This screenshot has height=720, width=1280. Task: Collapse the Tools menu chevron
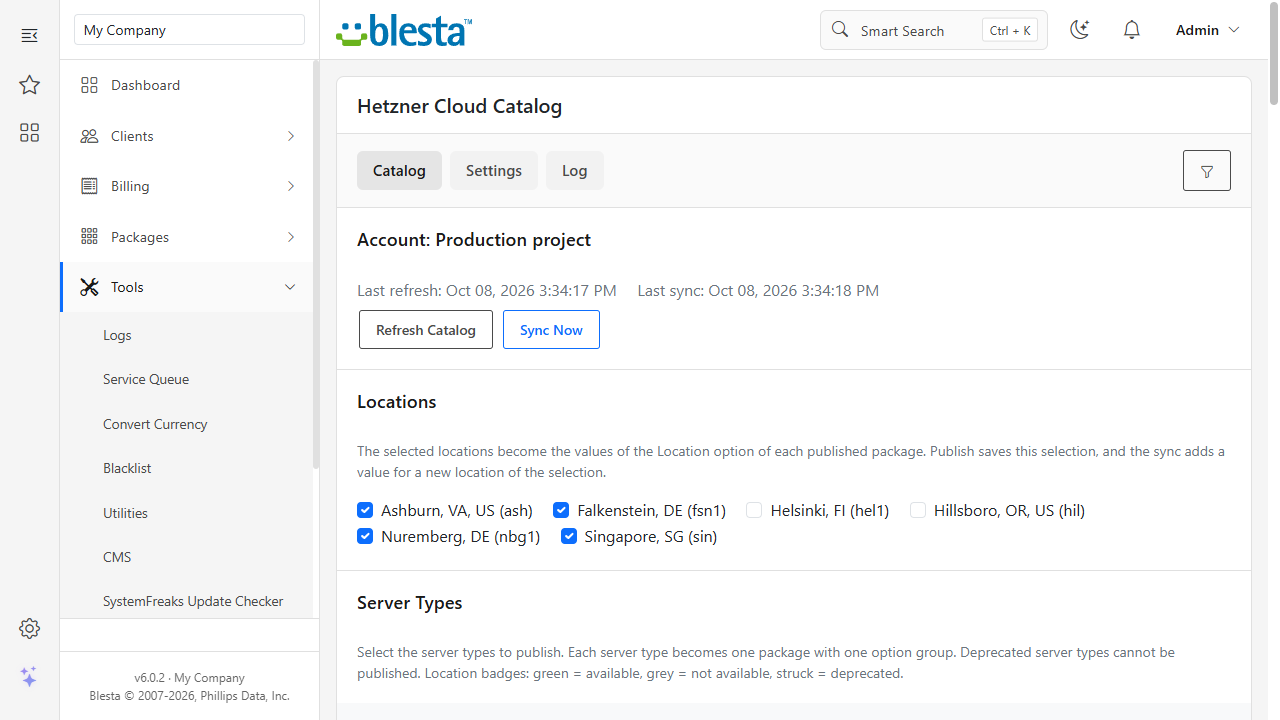coord(290,287)
